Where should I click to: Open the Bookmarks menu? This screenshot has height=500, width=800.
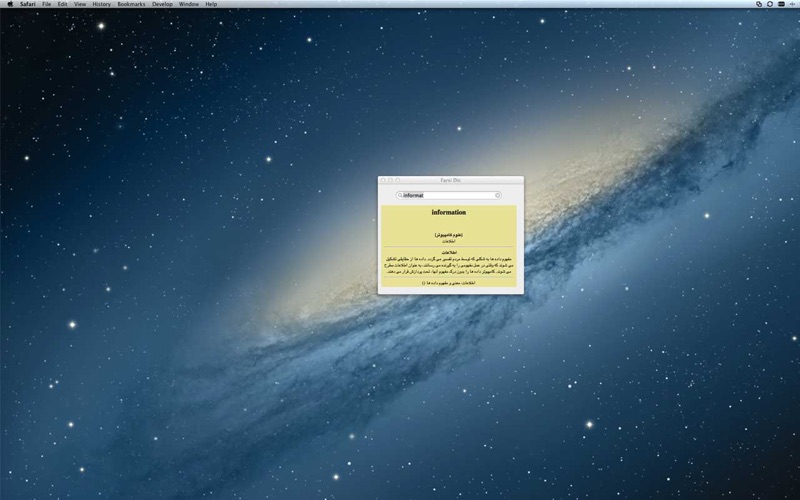click(x=131, y=4)
